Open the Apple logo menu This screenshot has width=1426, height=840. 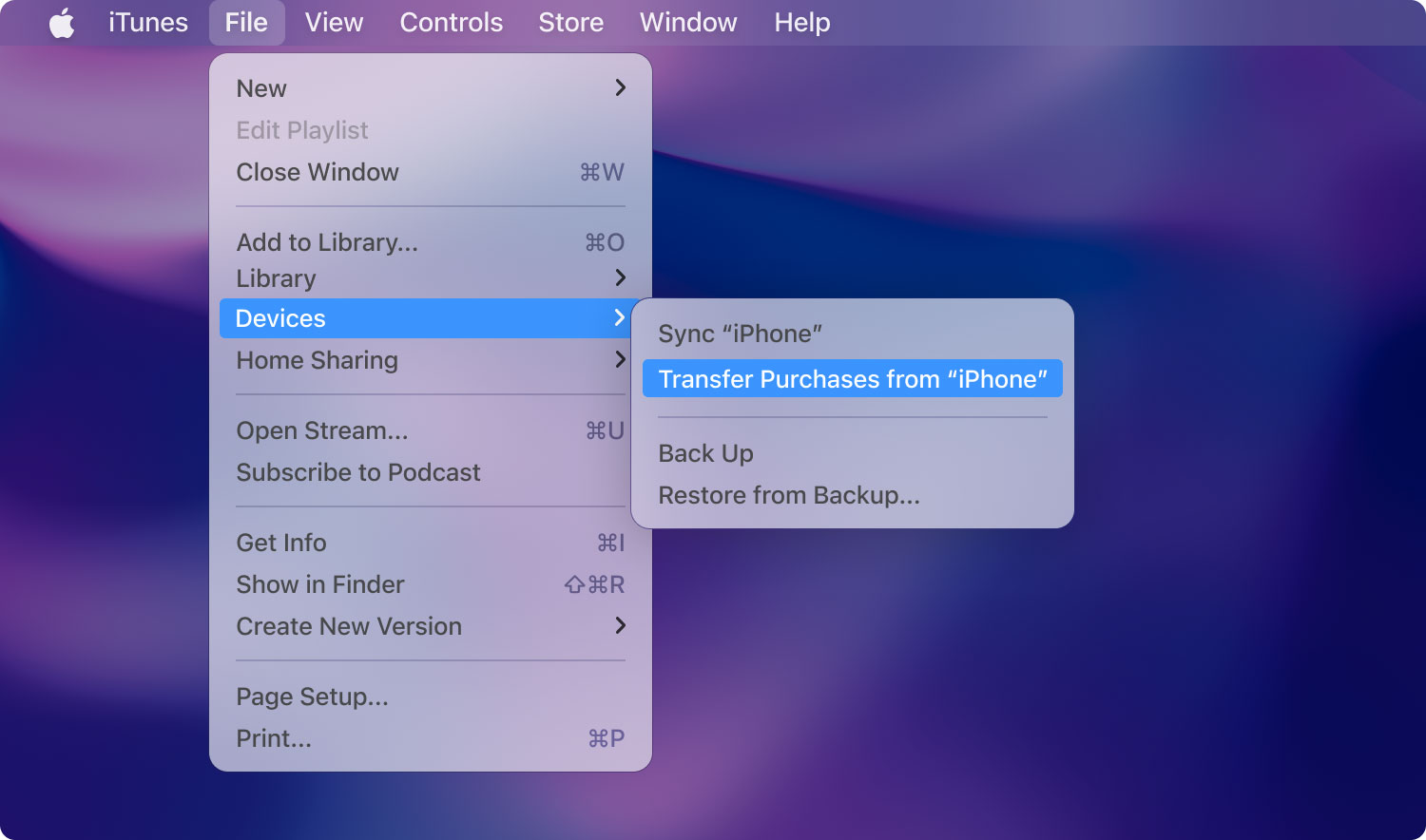(x=62, y=23)
